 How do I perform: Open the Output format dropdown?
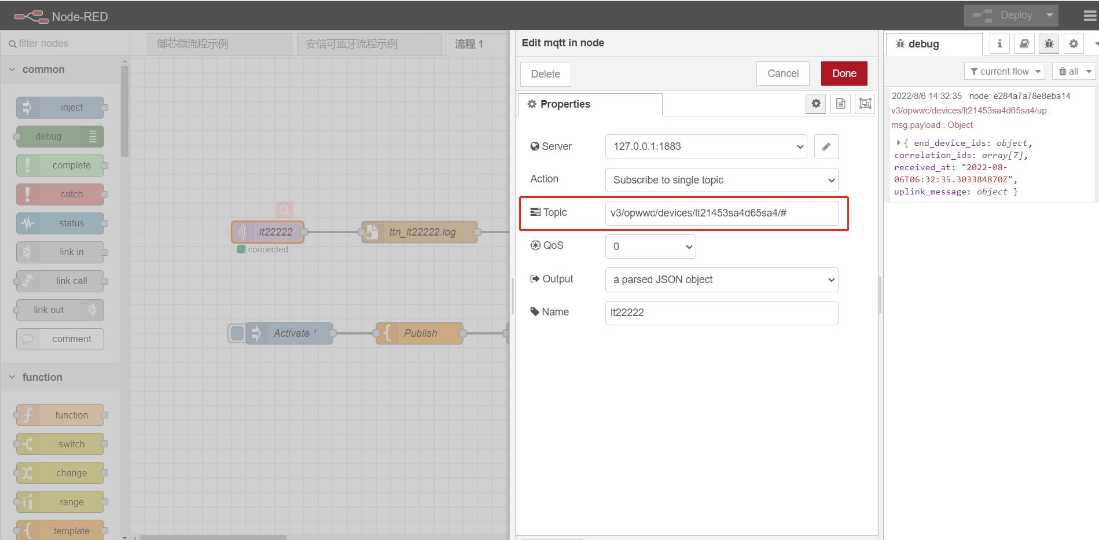point(721,279)
